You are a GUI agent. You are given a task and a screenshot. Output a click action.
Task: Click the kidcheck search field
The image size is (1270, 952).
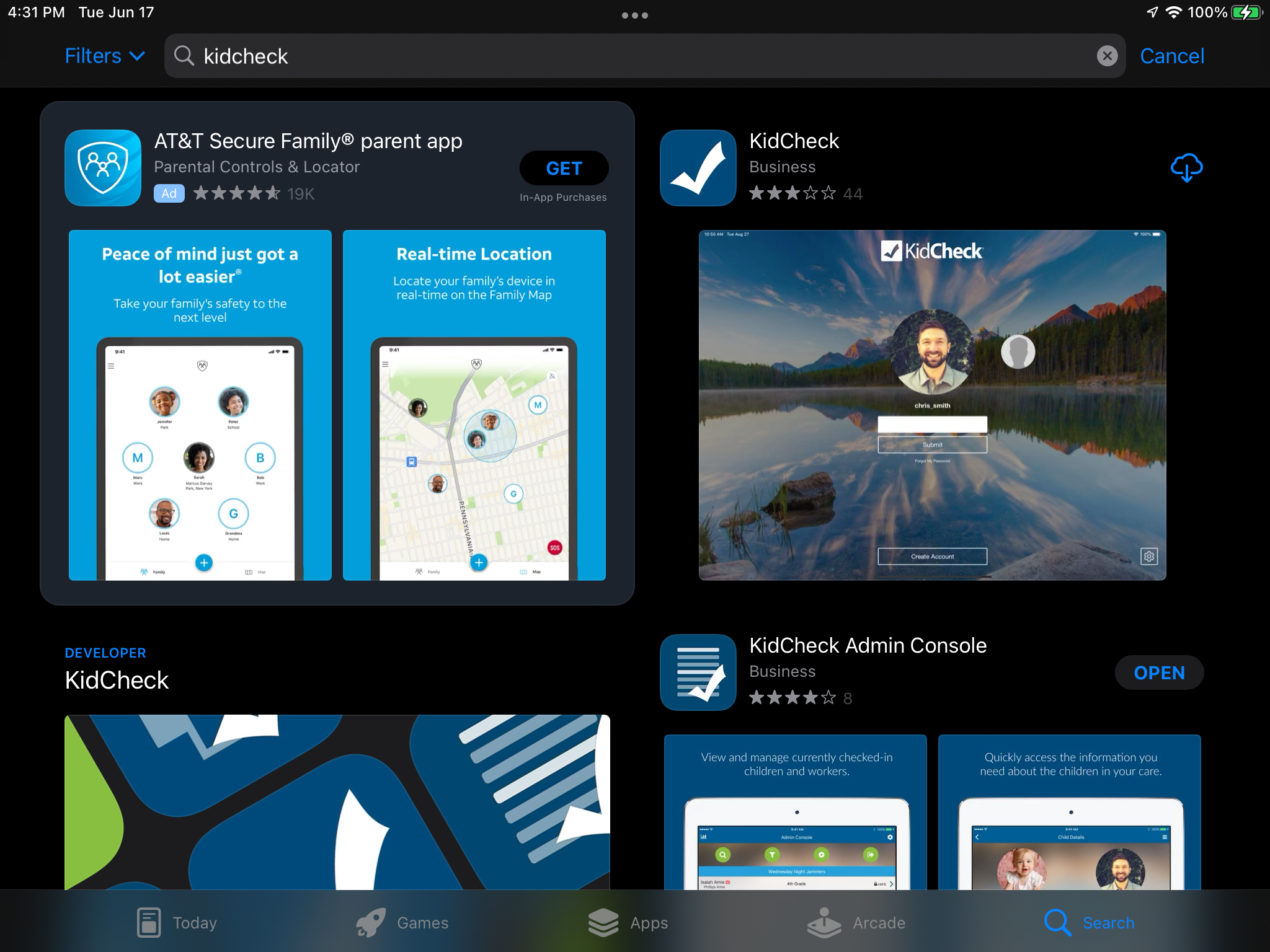pos(645,56)
